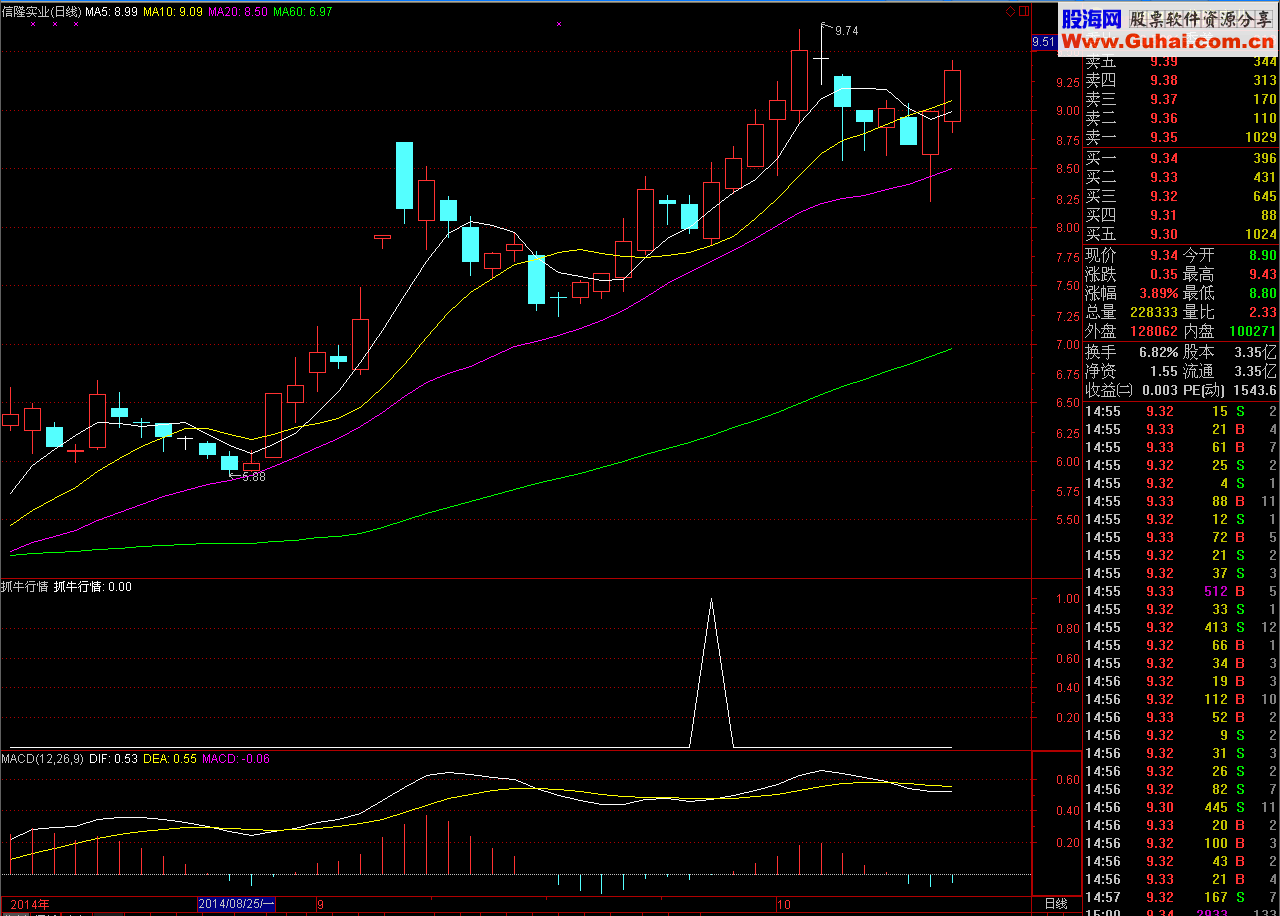Click the 买三 9.32 order book row
Viewport: 1280px width, 916px height.
(x=1182, y=197)
